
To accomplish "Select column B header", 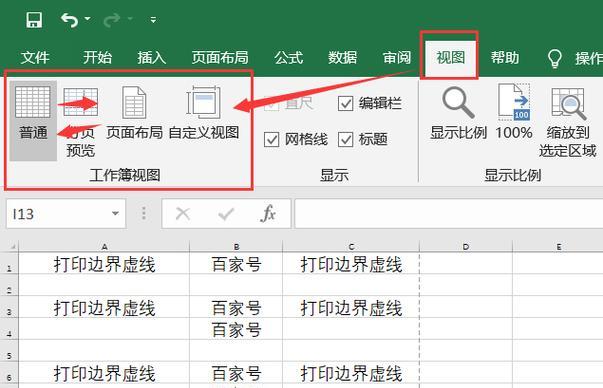I will coord(236,246).
